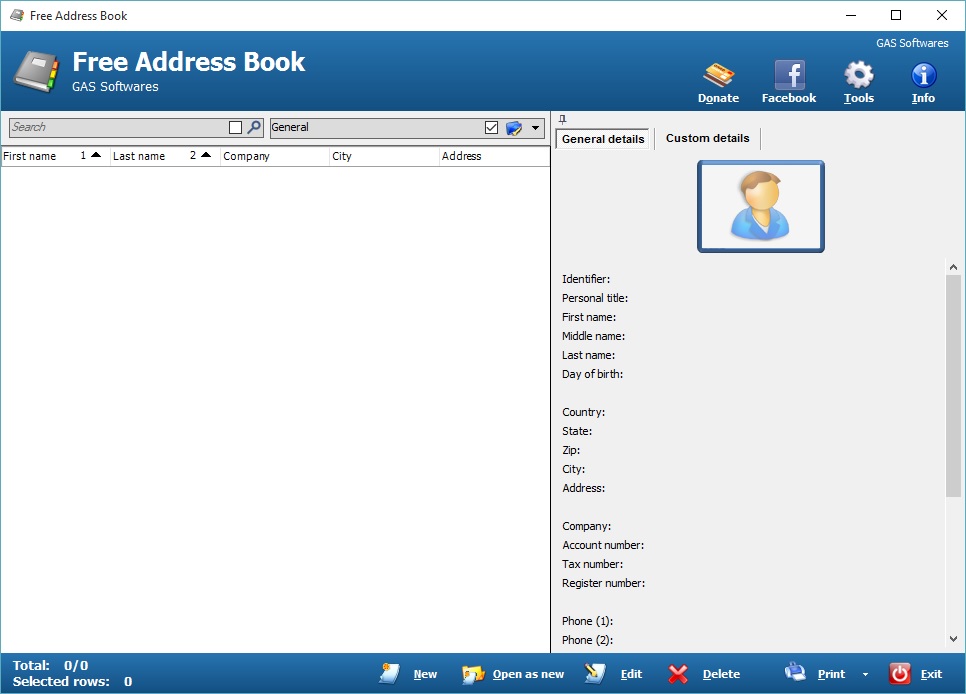The width and height of the screenshot is (966, 694).
Task: Click the 'Account number:' label
Action: pos(603,545)
